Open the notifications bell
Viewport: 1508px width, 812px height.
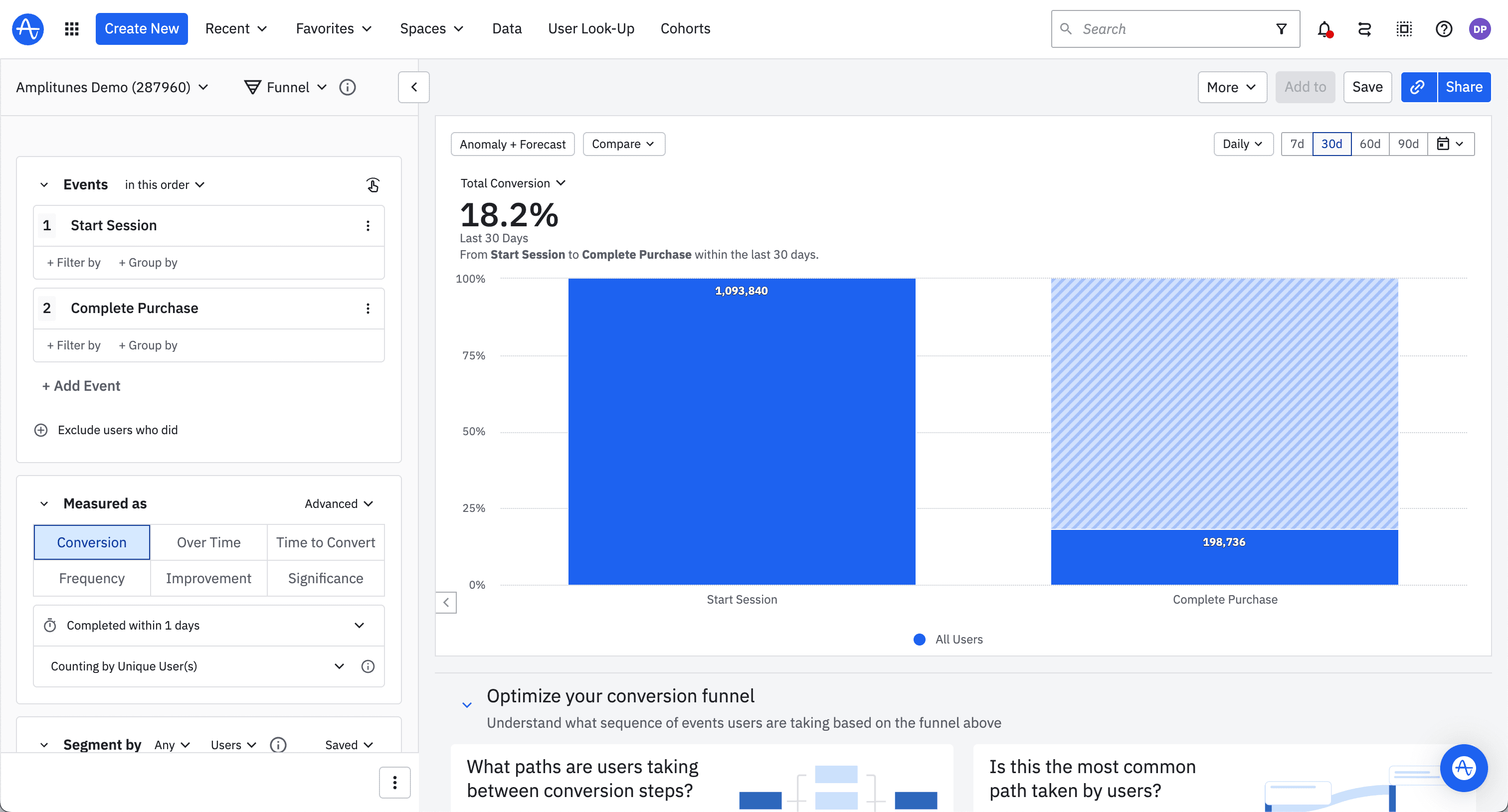1324,28
